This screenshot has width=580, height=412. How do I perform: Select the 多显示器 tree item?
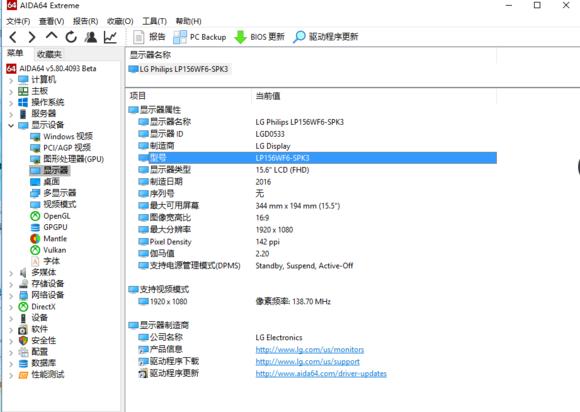coord(53,193)
